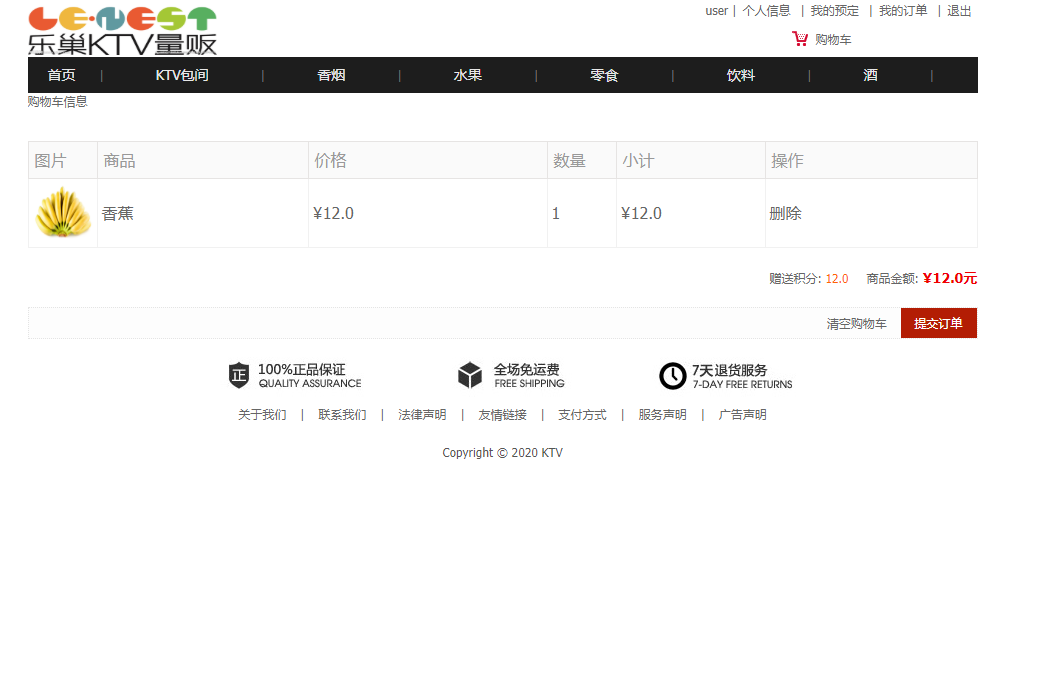Open the 水果 category
The width and height of the screenshot is (1047, 688).
click(469, 74)
